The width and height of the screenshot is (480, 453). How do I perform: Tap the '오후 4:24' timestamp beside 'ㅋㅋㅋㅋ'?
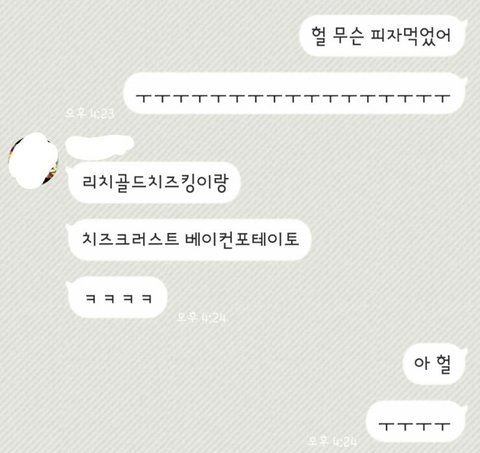[x=201, y=317]
